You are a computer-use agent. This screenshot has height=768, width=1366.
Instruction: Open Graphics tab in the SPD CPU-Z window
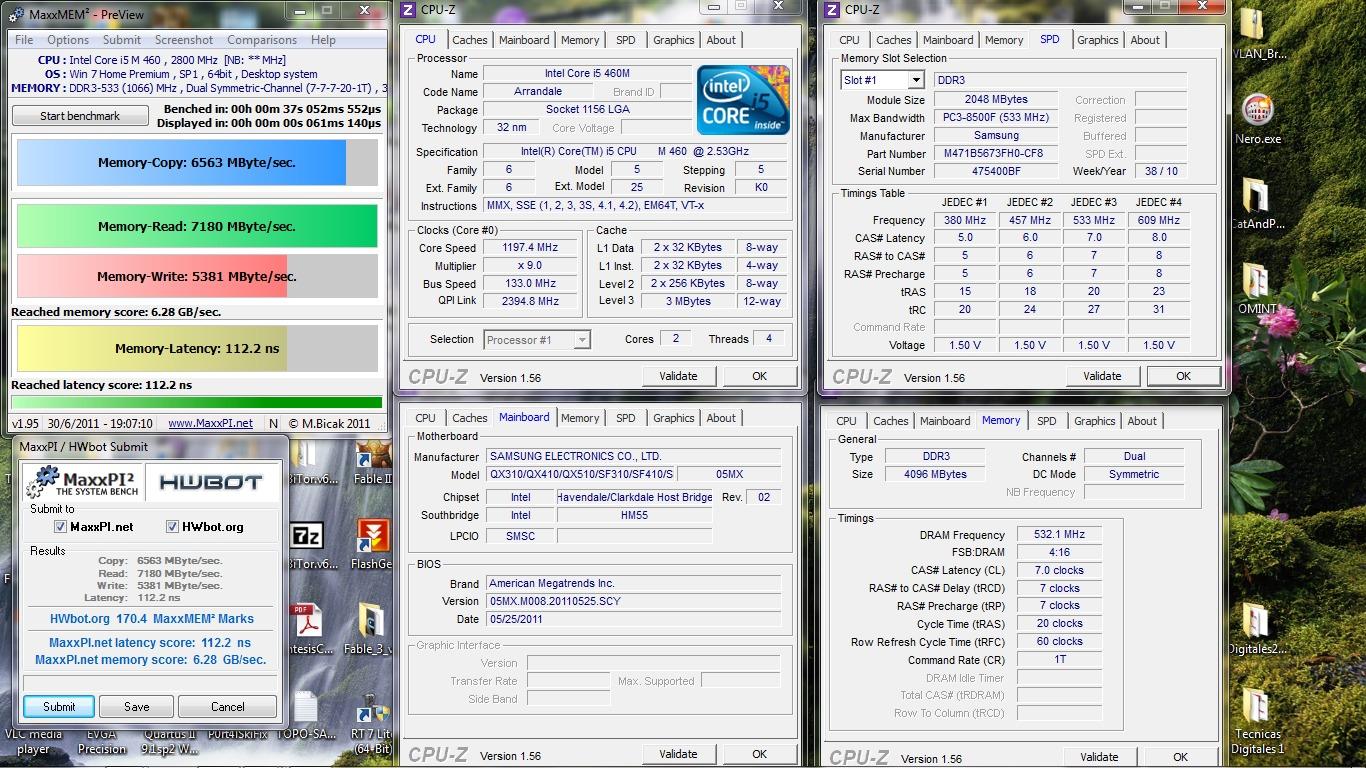1098,40
